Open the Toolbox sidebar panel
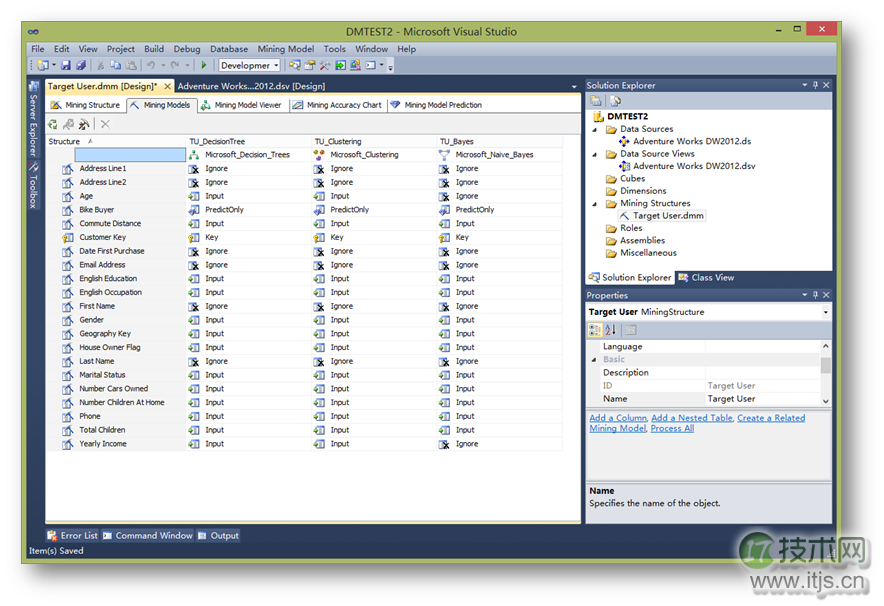884x606 pixels. (x=33, y=186)
